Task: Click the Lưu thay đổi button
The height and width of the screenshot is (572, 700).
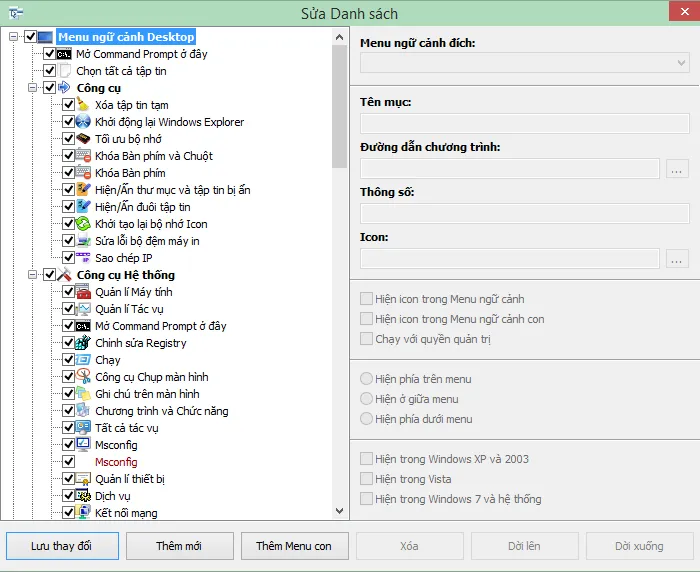Action: (x=62, y=546)
